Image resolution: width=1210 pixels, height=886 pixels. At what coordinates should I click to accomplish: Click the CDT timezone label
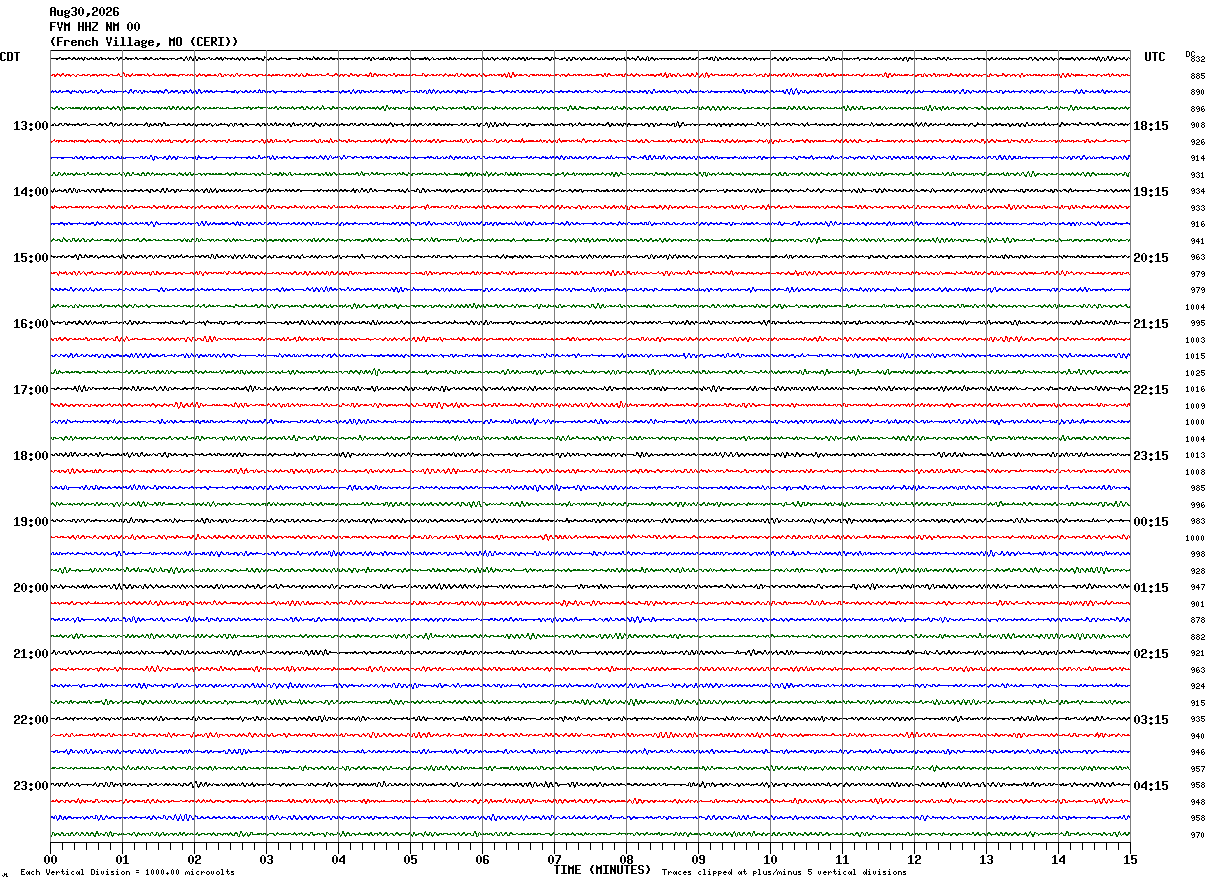pos(10,57)
